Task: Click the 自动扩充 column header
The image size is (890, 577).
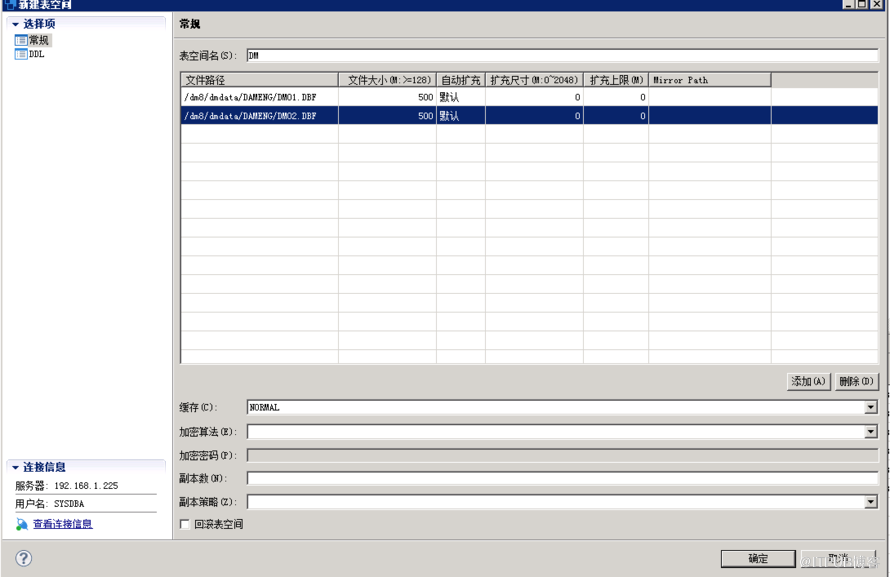Action: click(x=461, y=80)
